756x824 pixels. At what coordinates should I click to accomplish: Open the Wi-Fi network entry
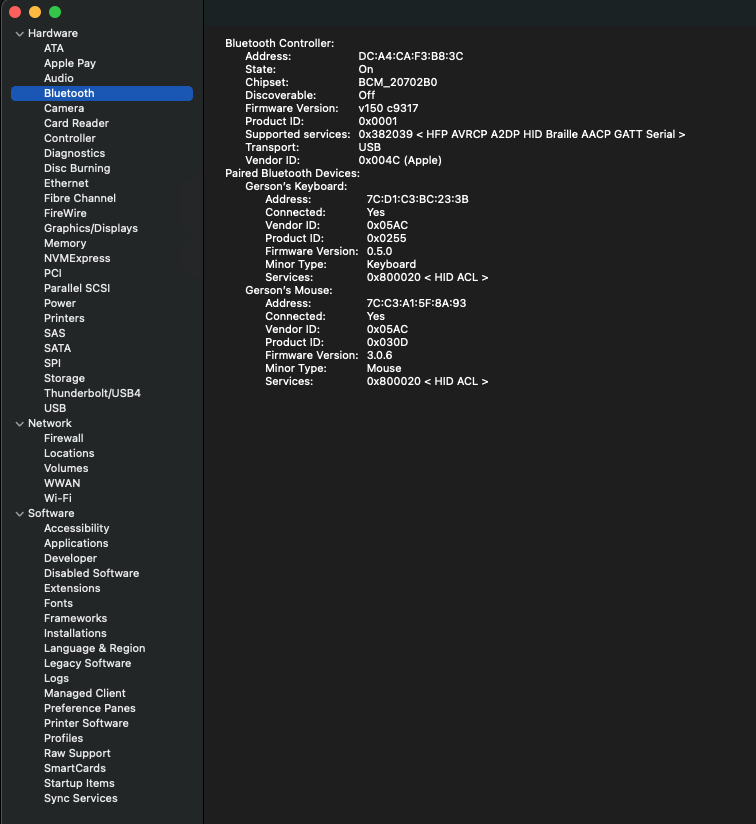(x=58, y=498)
